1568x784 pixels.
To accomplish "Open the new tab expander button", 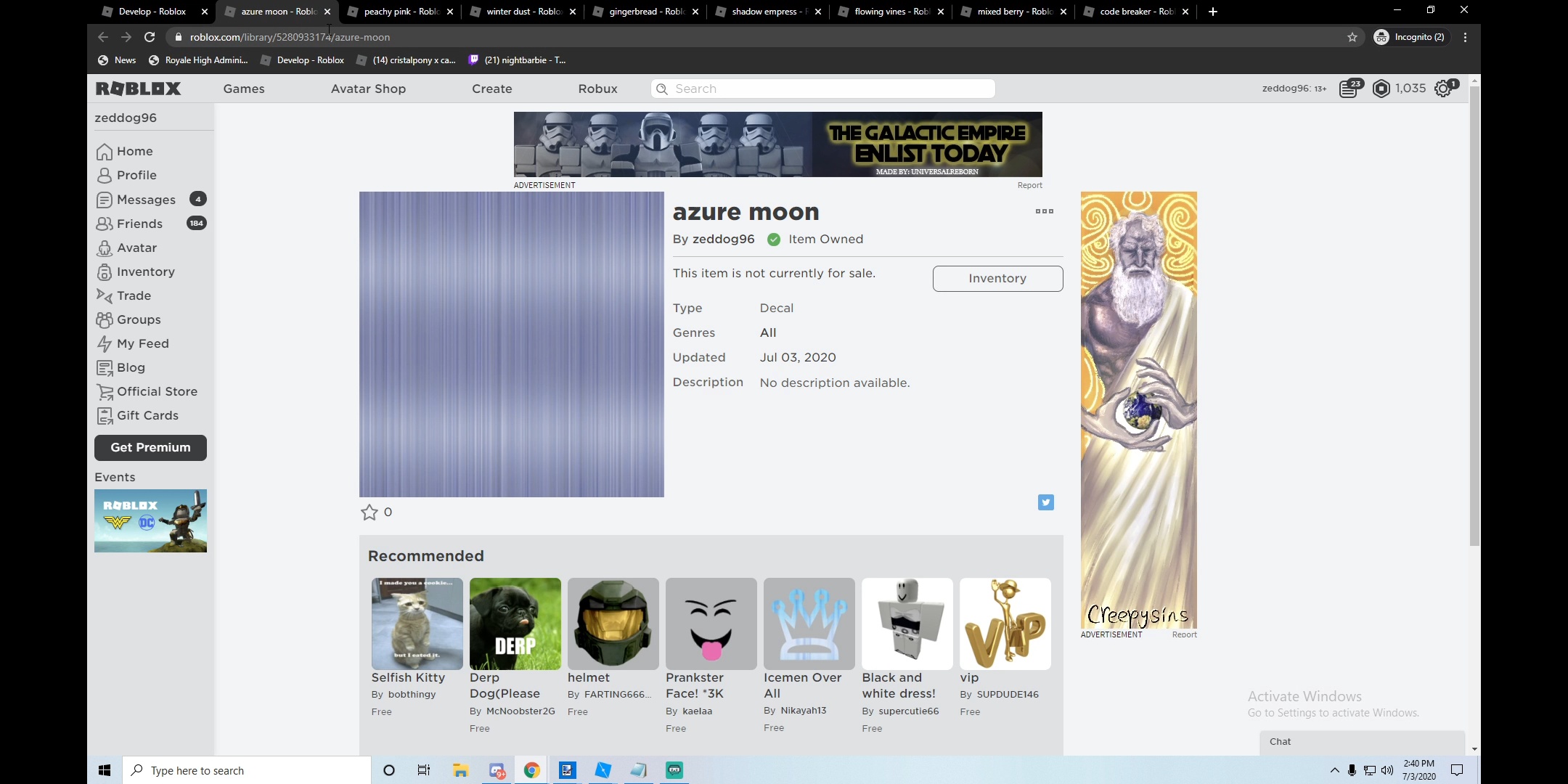I will [1212, 11].
